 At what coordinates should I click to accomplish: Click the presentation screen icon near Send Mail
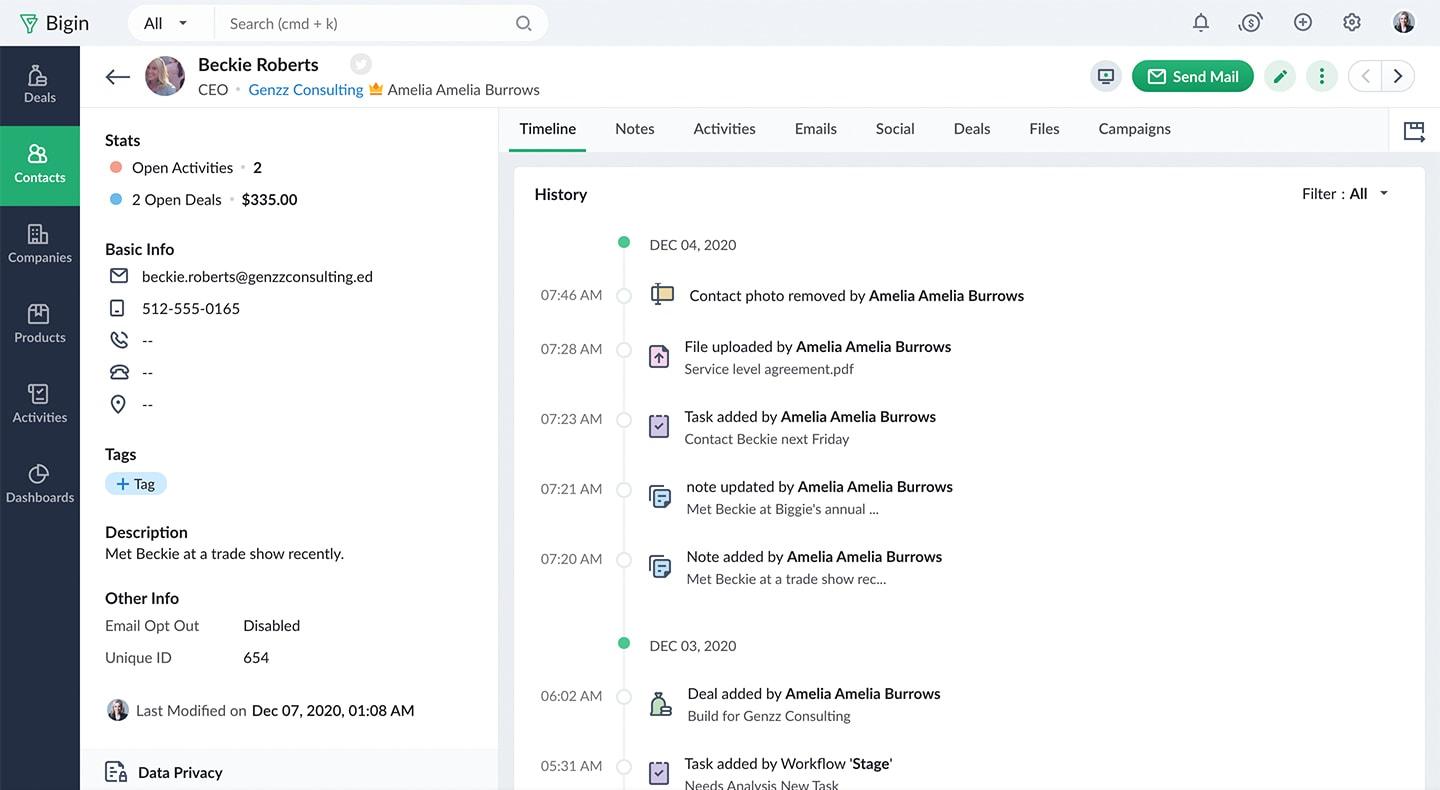(1105, 76)
